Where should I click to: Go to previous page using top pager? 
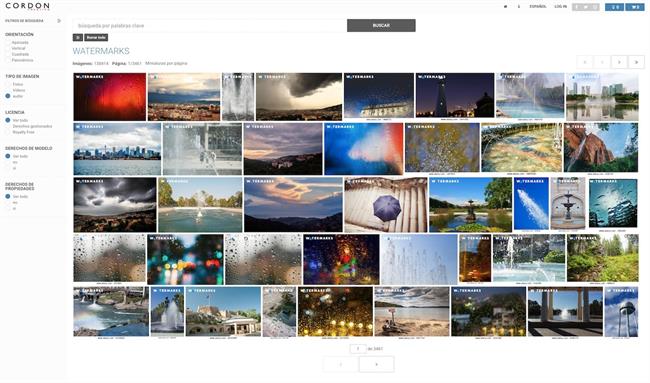602,62
